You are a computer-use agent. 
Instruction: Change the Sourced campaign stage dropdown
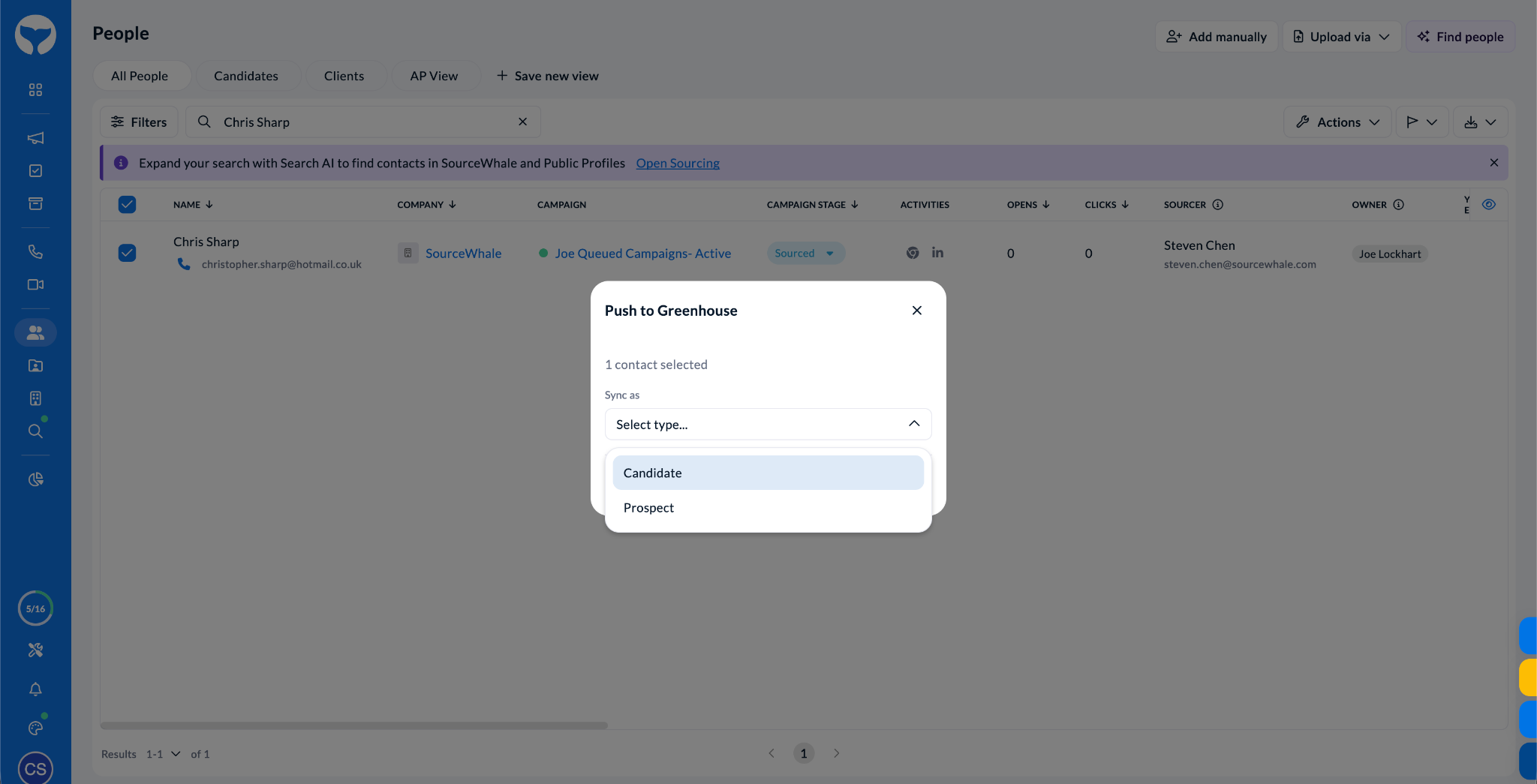pyautogui.click(x=805, y=254)
